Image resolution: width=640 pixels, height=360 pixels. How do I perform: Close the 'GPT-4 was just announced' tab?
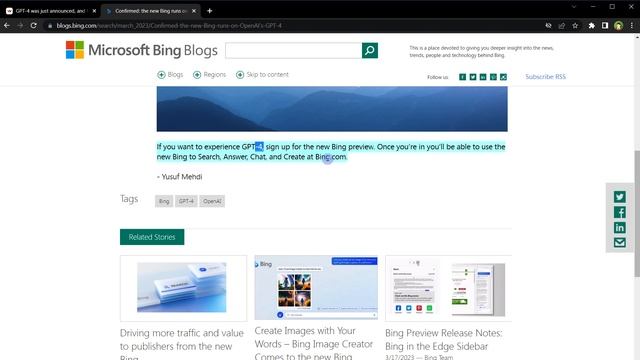94,11
